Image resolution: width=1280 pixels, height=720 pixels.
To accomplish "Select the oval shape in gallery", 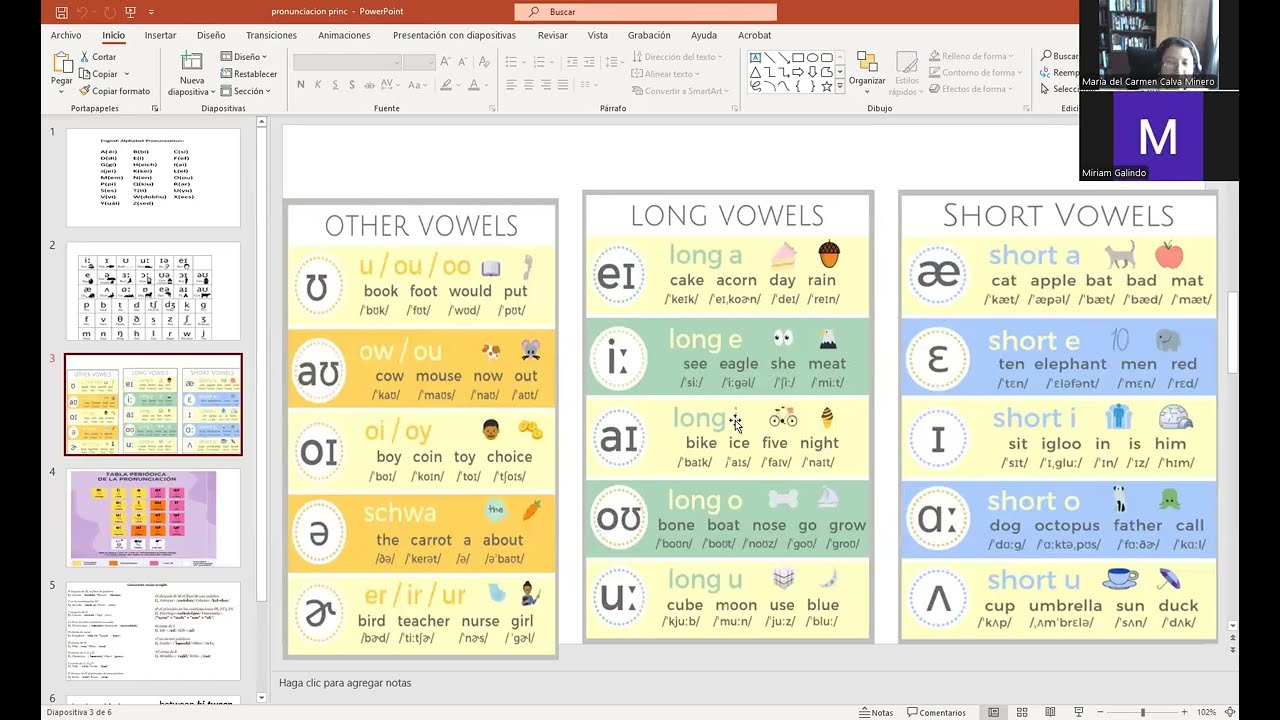I will pyautogui.click(x=812, y=58).
